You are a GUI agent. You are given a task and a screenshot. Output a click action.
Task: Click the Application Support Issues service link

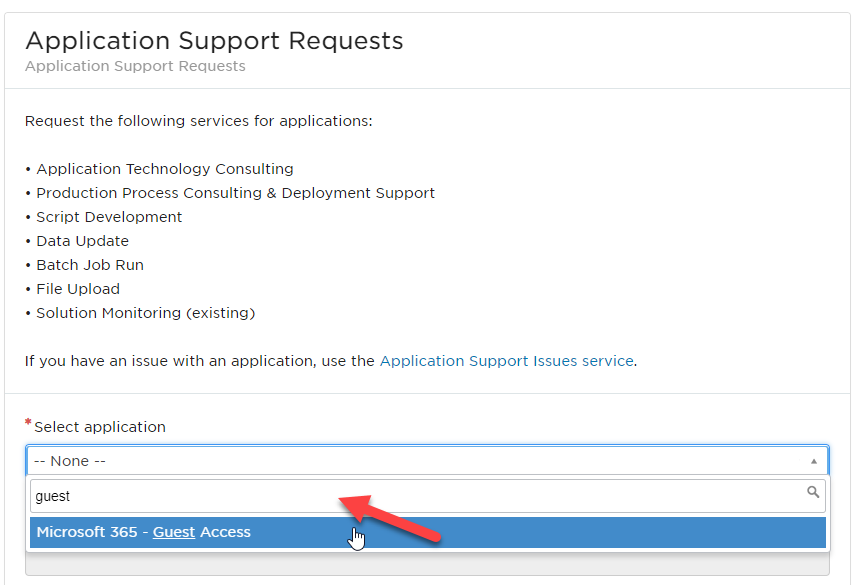tap(506, 361)
